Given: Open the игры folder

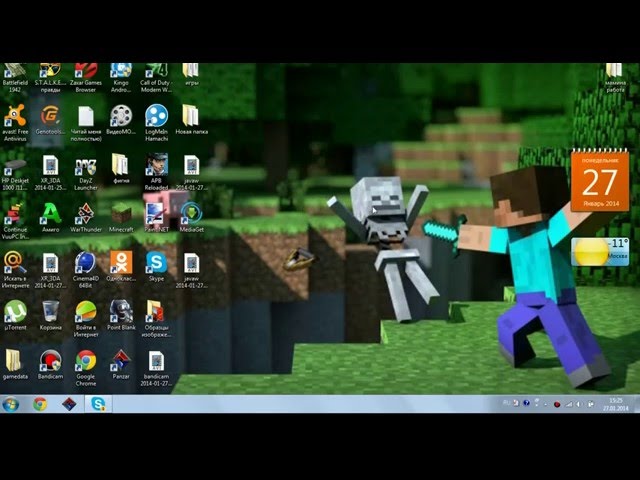Looking at the screenshot, I should pyautogui.click(x=191, y=74).
